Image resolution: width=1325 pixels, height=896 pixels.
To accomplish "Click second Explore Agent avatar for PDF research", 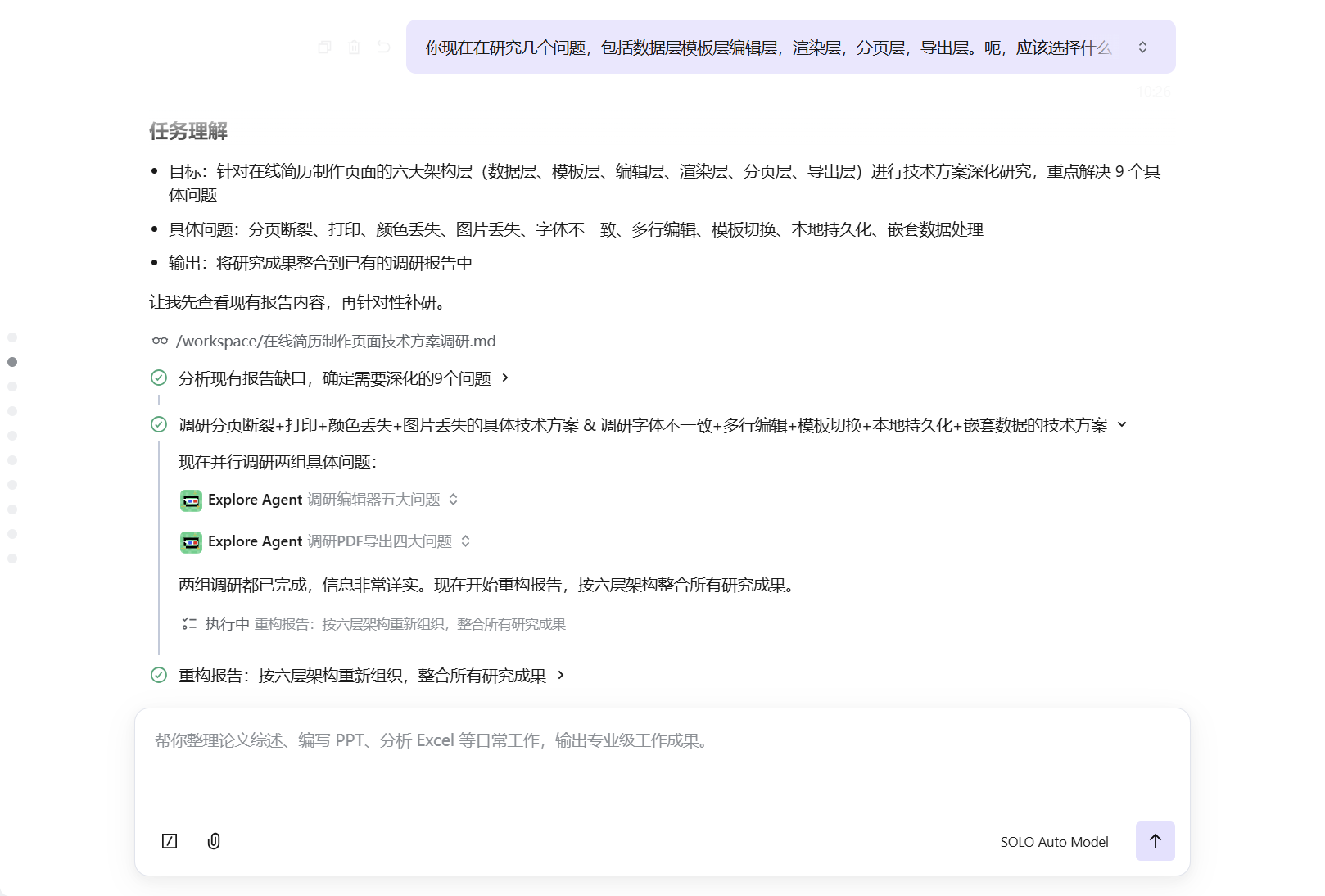I will click(x=191, y=542).
